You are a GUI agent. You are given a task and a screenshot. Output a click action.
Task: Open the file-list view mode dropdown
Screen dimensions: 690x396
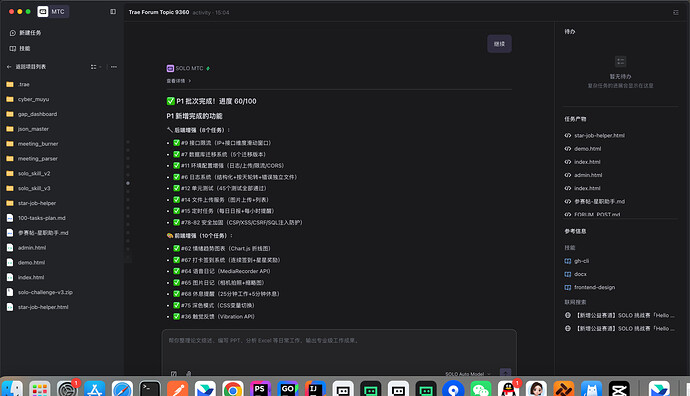point(95,67)
